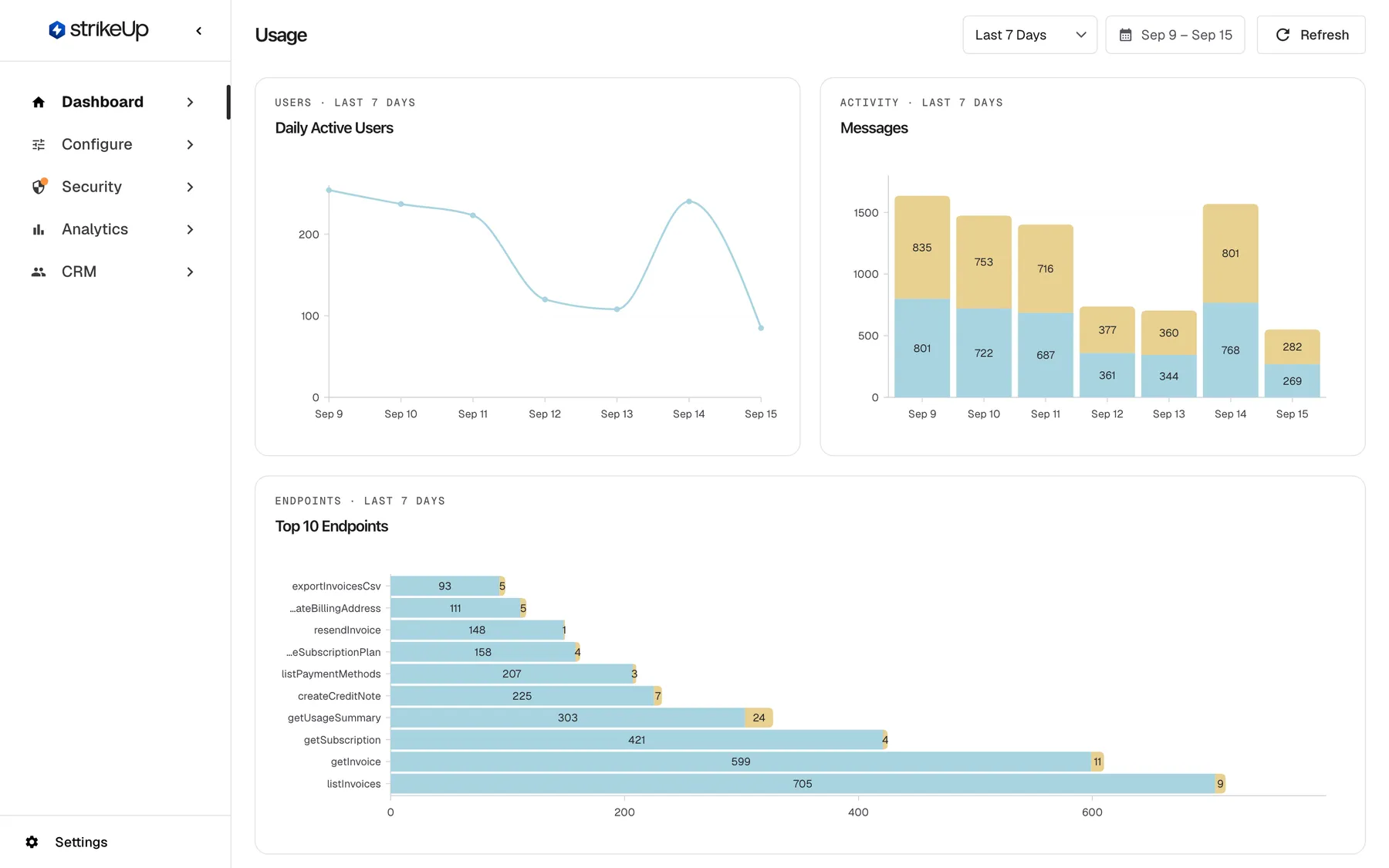The height and width of the screenshot is (868, 1389).
Task: Click the listInvoices bar showing 705
Action: click(803, 784)
